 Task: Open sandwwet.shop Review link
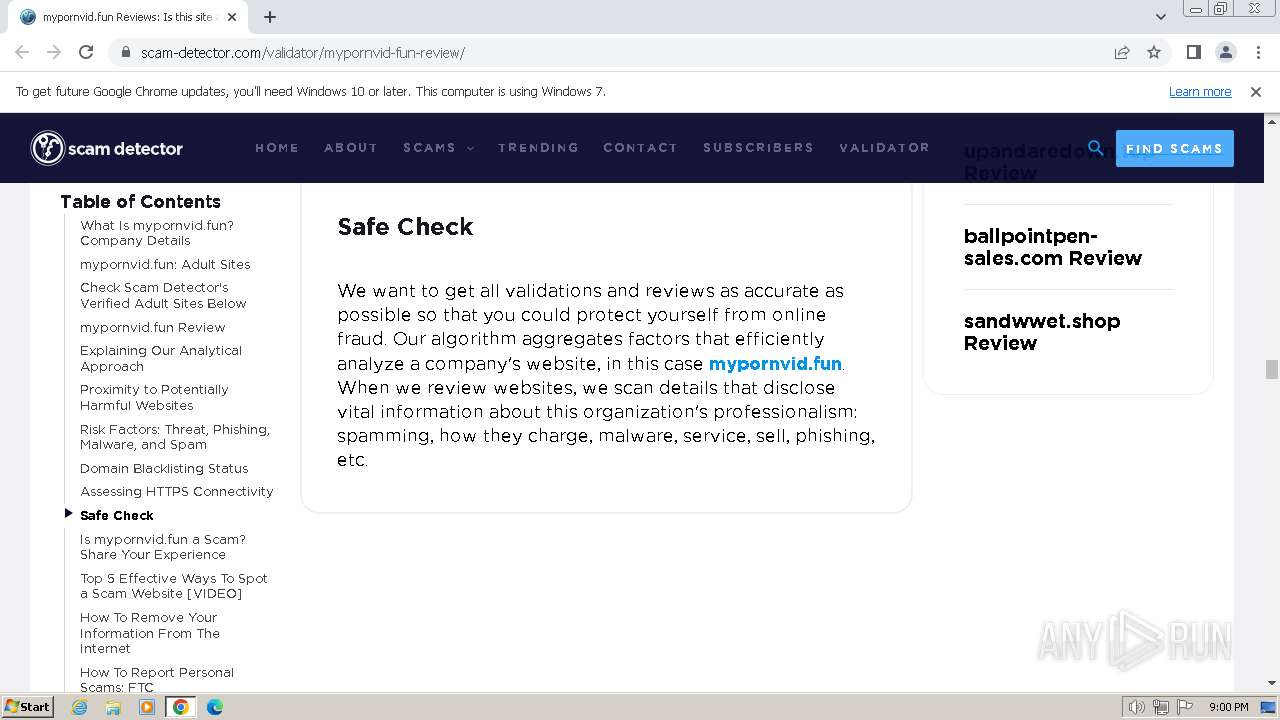point(1042,332)
